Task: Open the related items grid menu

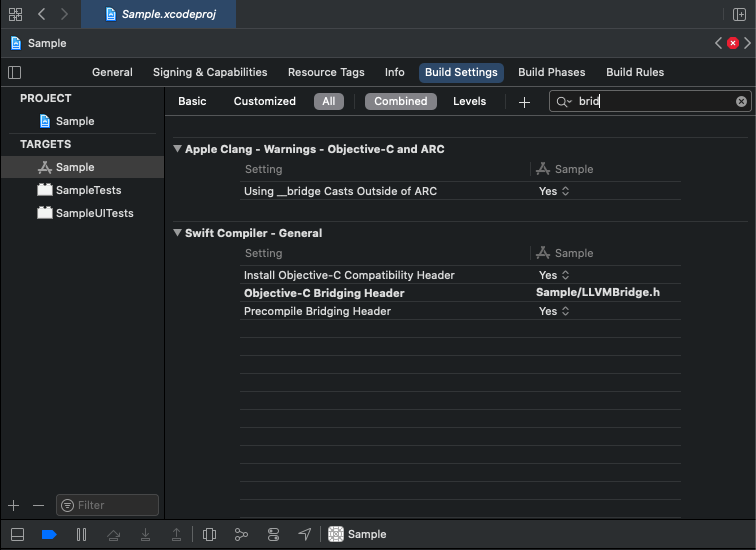Action: [15, 14]
